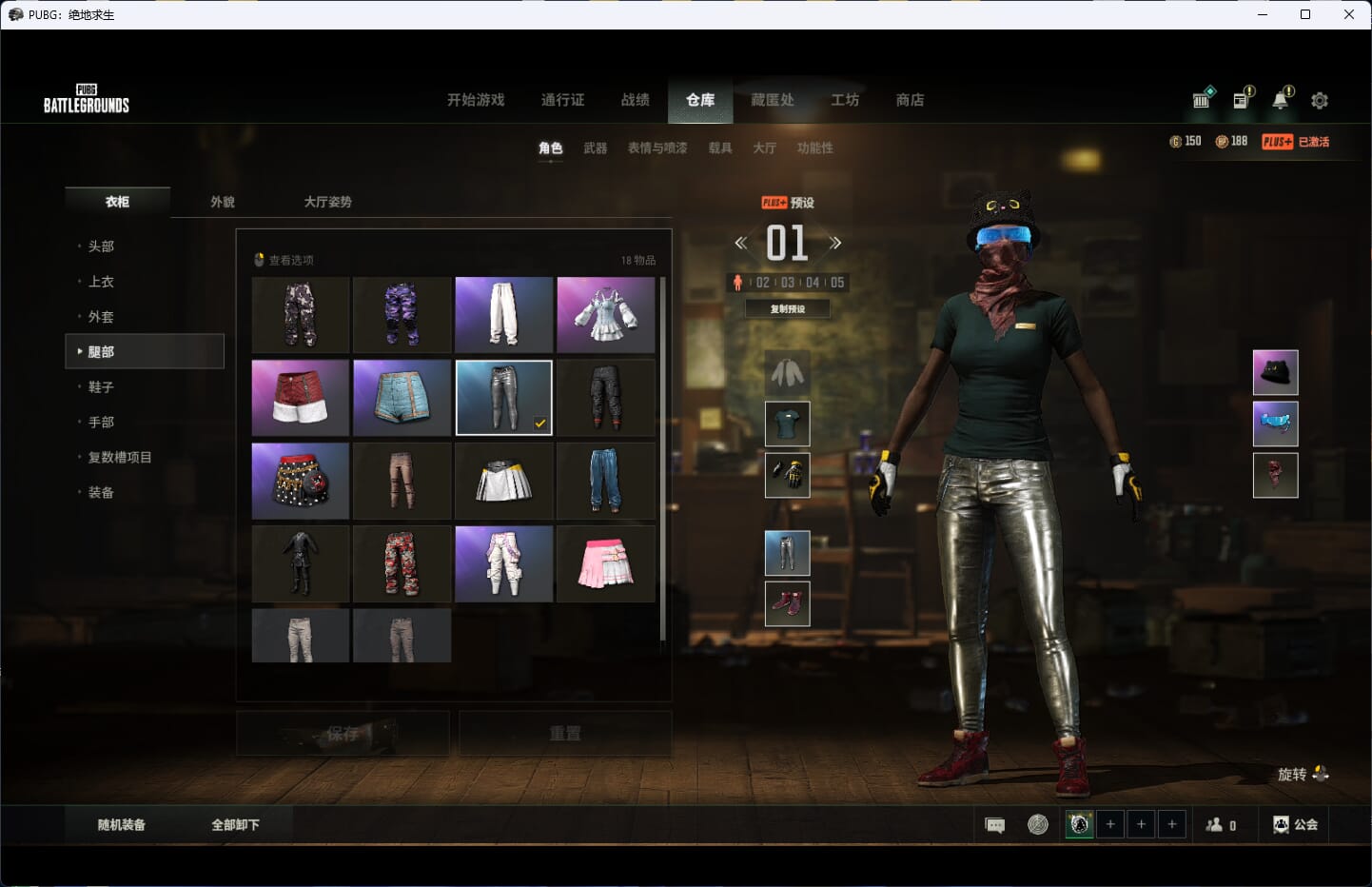
Task: Click the 重置 button
Action: tap(565, 734)
